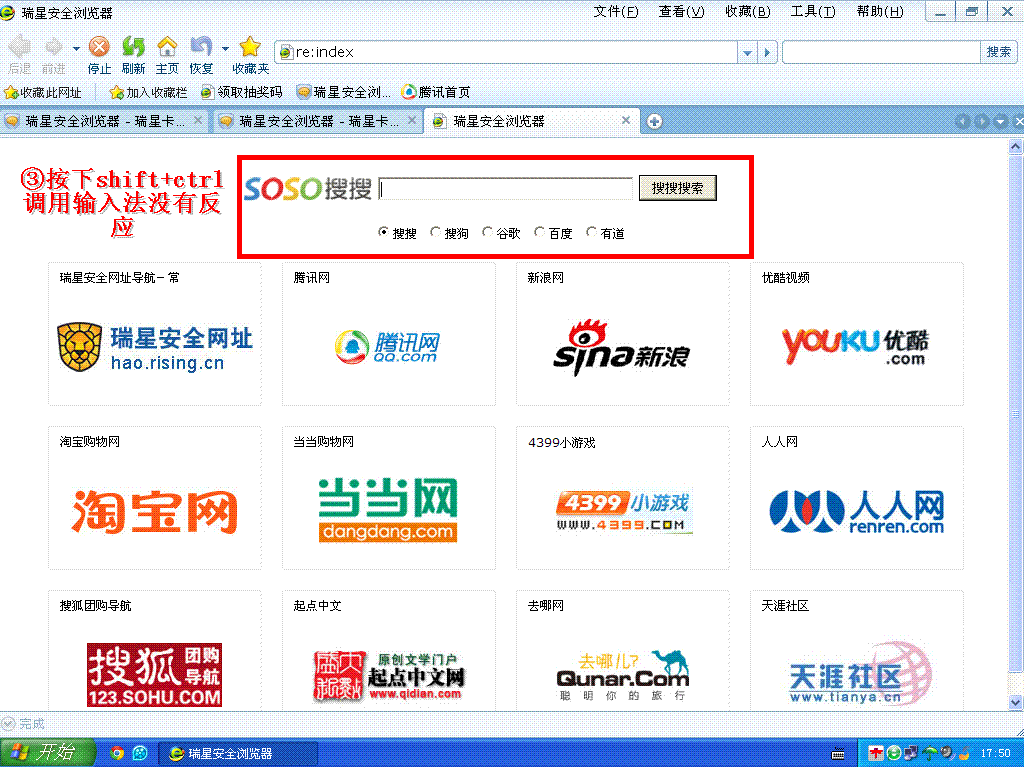Screen dimensions: 1024x767
Task: Open the 人人网 renren.com thumbnail
Action: click(857, 498)
